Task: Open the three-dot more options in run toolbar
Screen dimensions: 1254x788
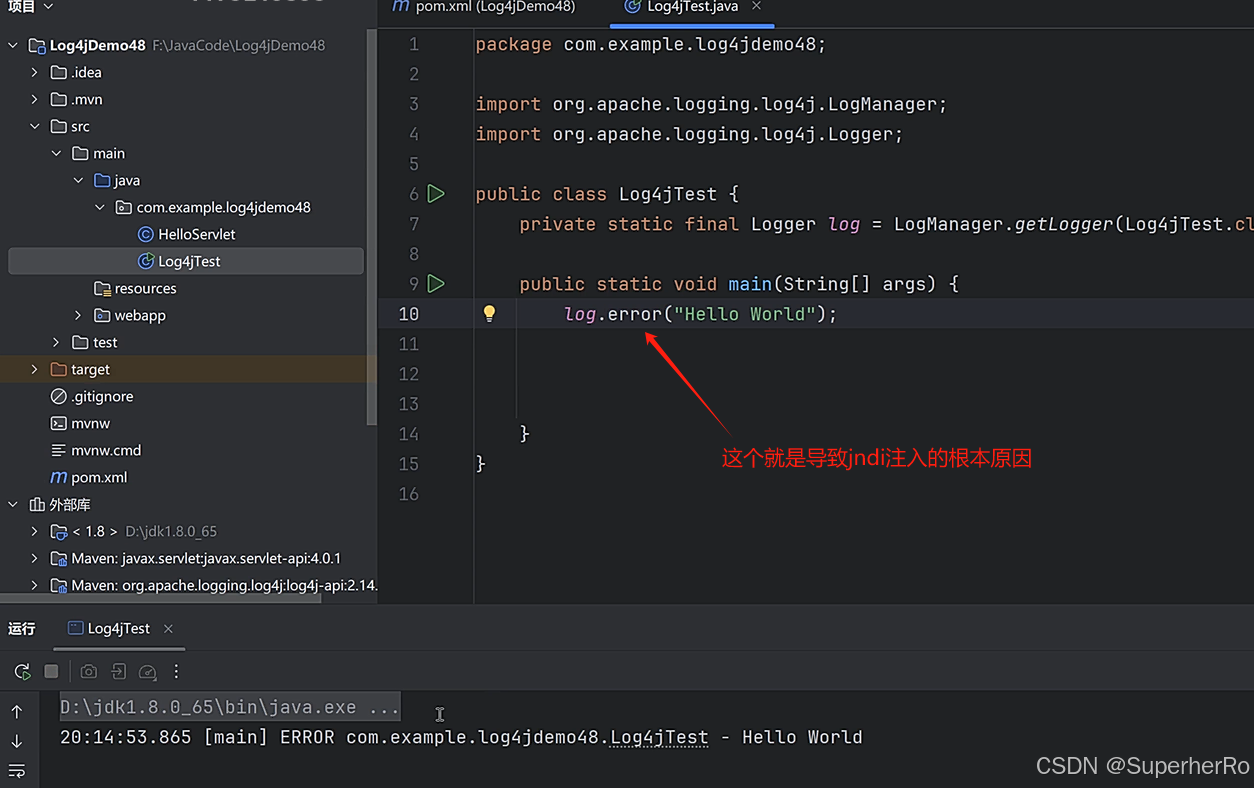Action: click(x=176, y=672)
